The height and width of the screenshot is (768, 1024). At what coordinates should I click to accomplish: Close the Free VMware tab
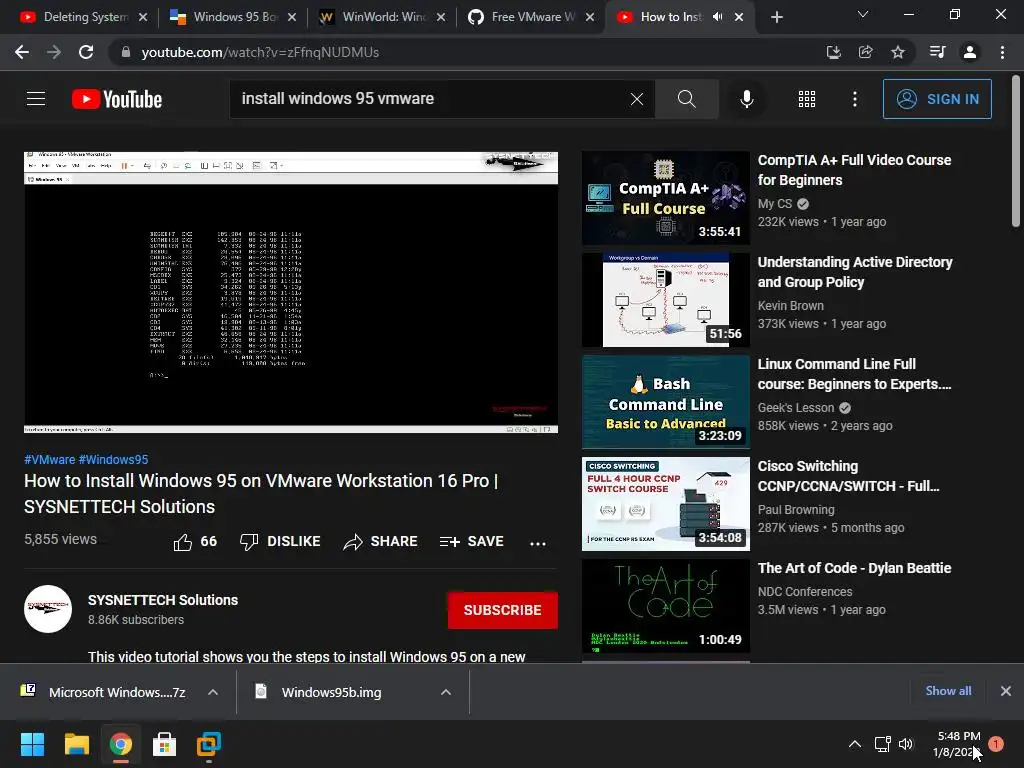590,17
